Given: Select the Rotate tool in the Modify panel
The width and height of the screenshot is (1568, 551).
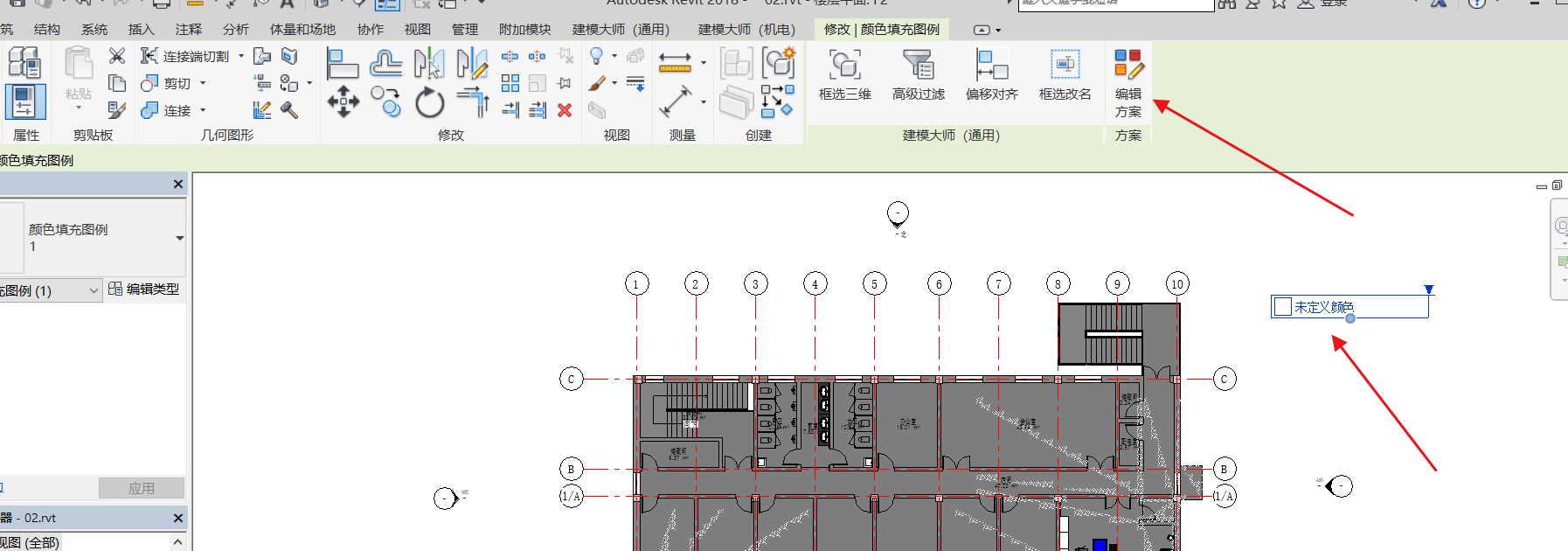Looking at the screenshot, I should (429, 102).
